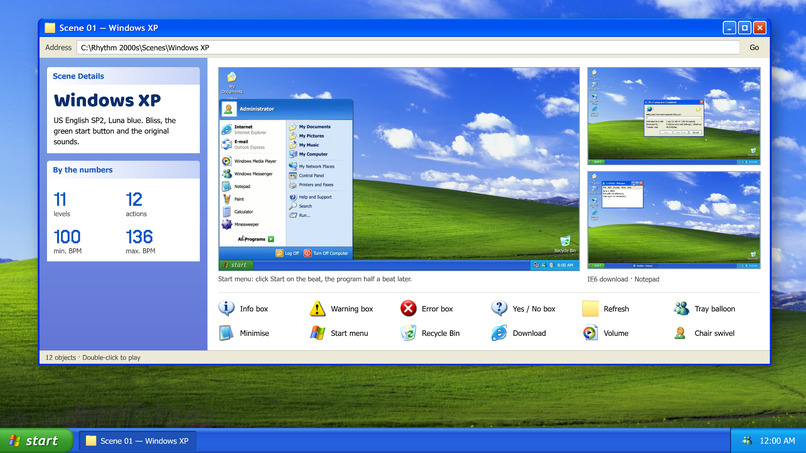Maximize the Scene 01 window
Screen dimensions: 806x453
coord(744,28)
